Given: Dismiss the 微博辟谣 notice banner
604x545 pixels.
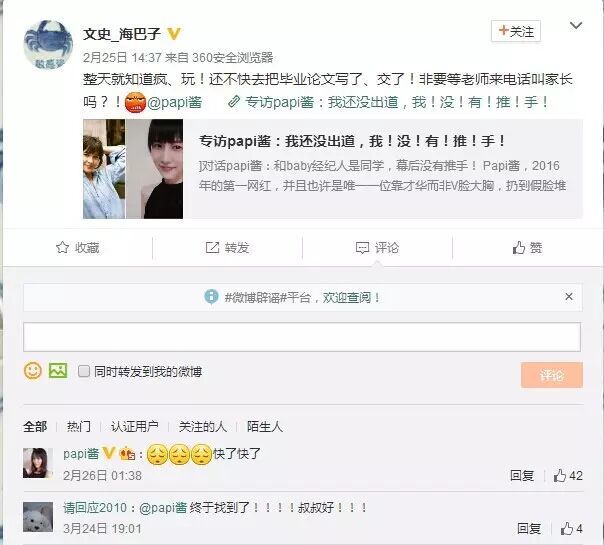Looking at the screenshot, I should 569,297.
